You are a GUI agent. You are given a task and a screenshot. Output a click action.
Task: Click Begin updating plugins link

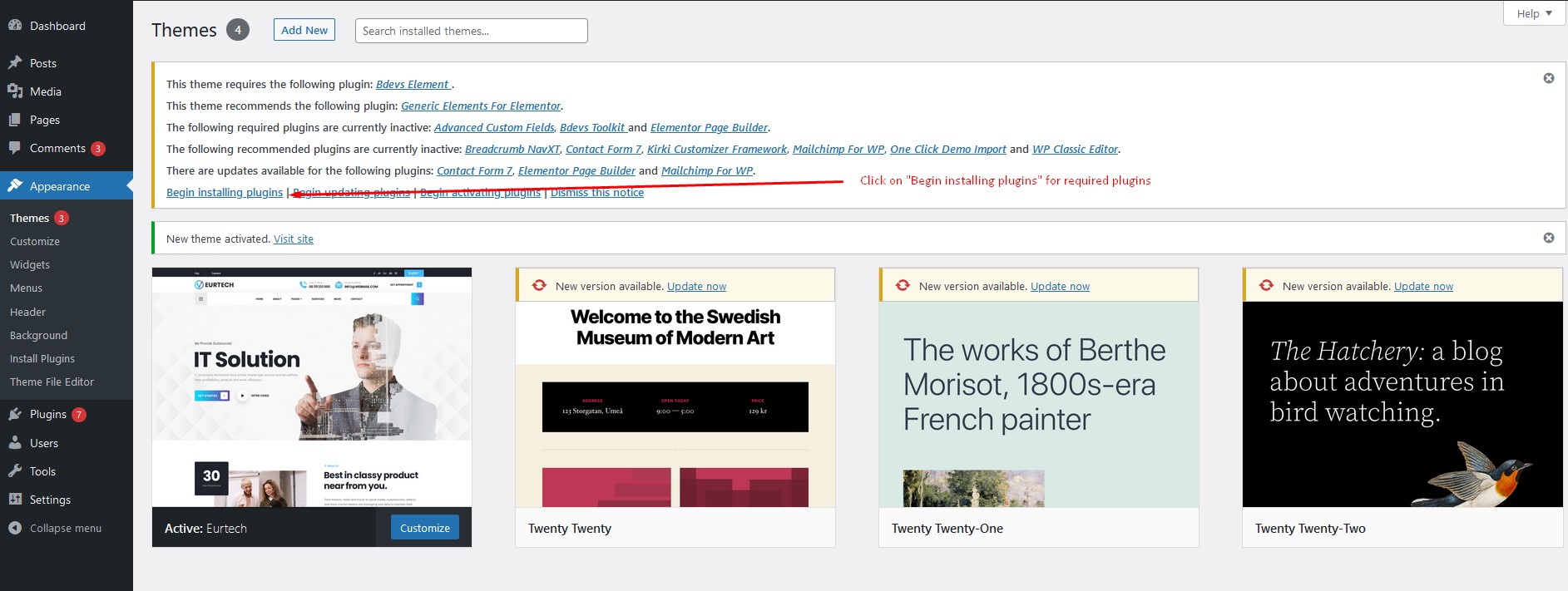[x=352, y=192]
